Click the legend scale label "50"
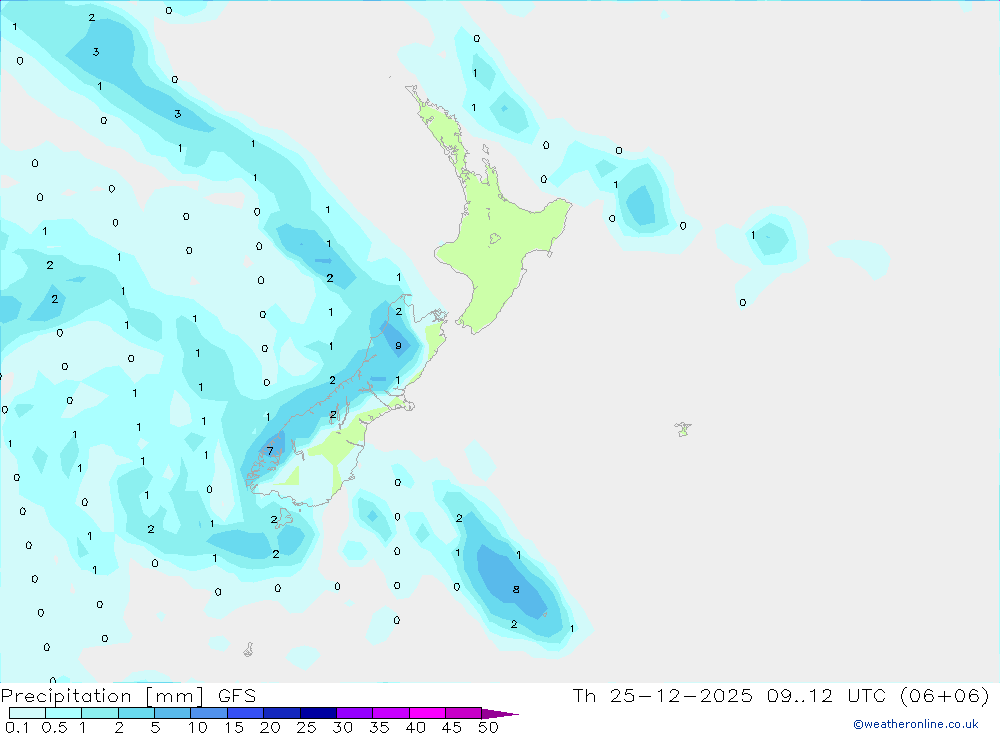This screenshot has height=733, width=1000. pos(488,727)
